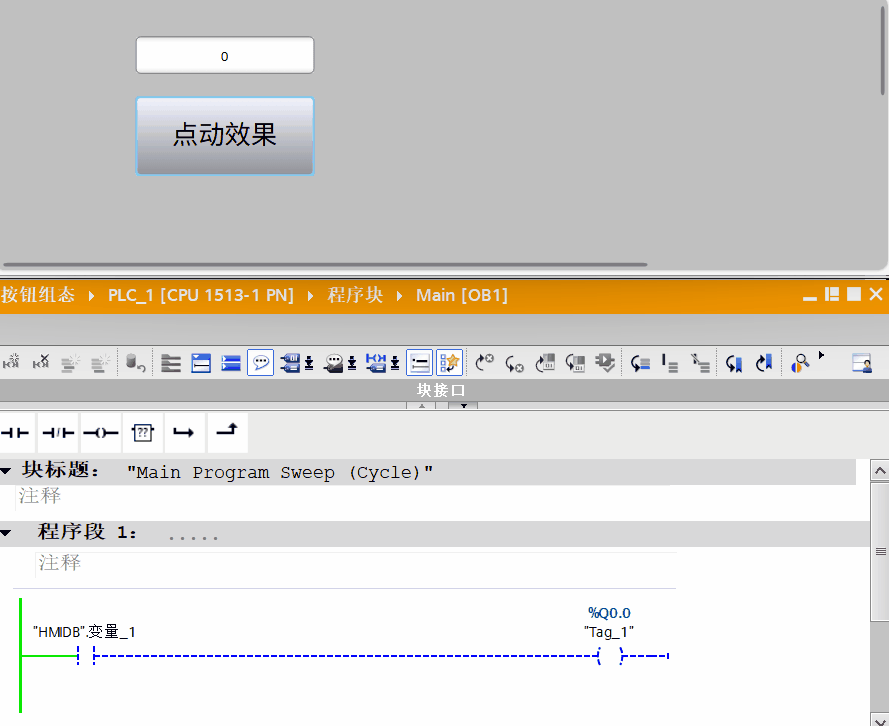Toggle network comments speech bubble button
Viewport: 889px width, 726px height.
260,363
